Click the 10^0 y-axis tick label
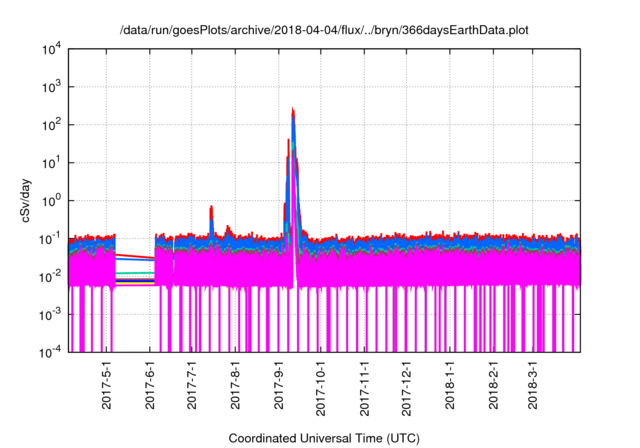Screen dimensions: 640x448 click(52, 201)
